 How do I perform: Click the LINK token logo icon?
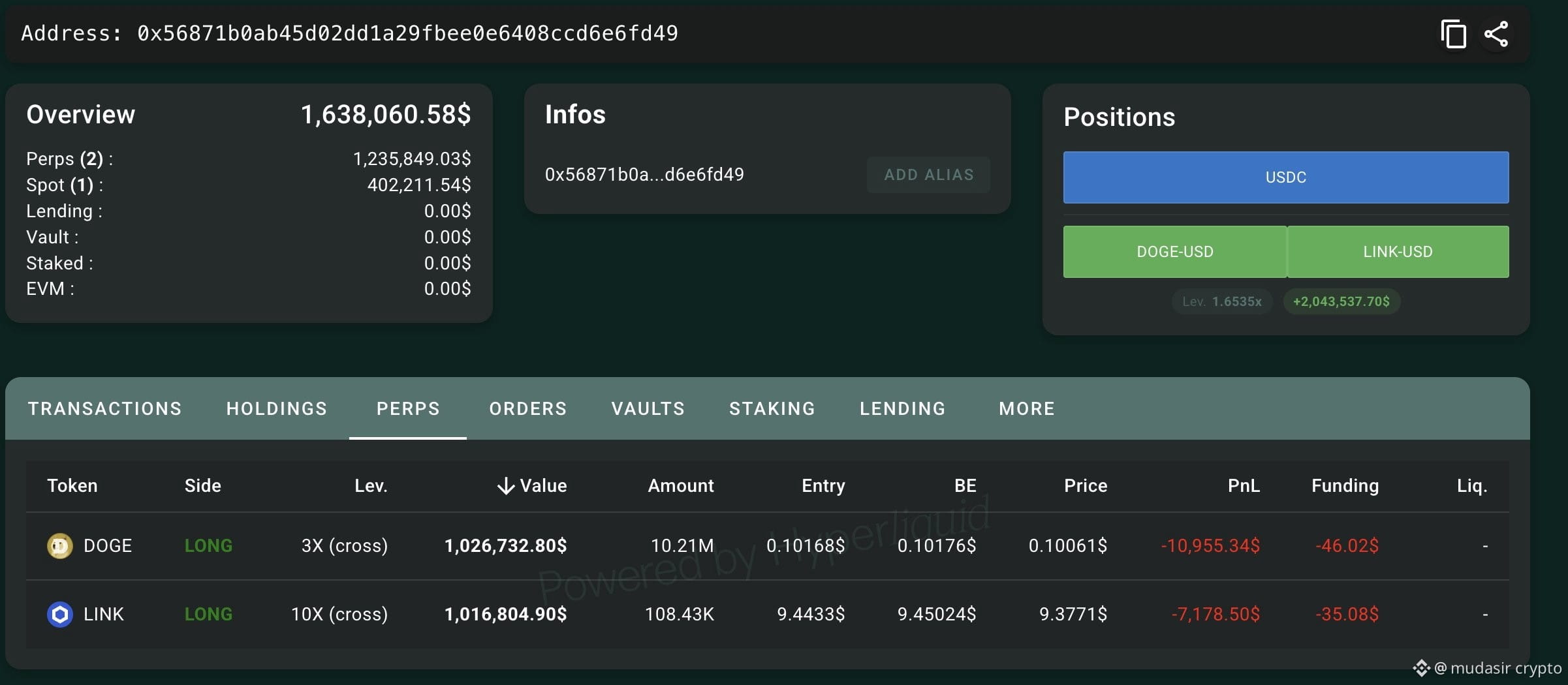click(x=59, y=615)
